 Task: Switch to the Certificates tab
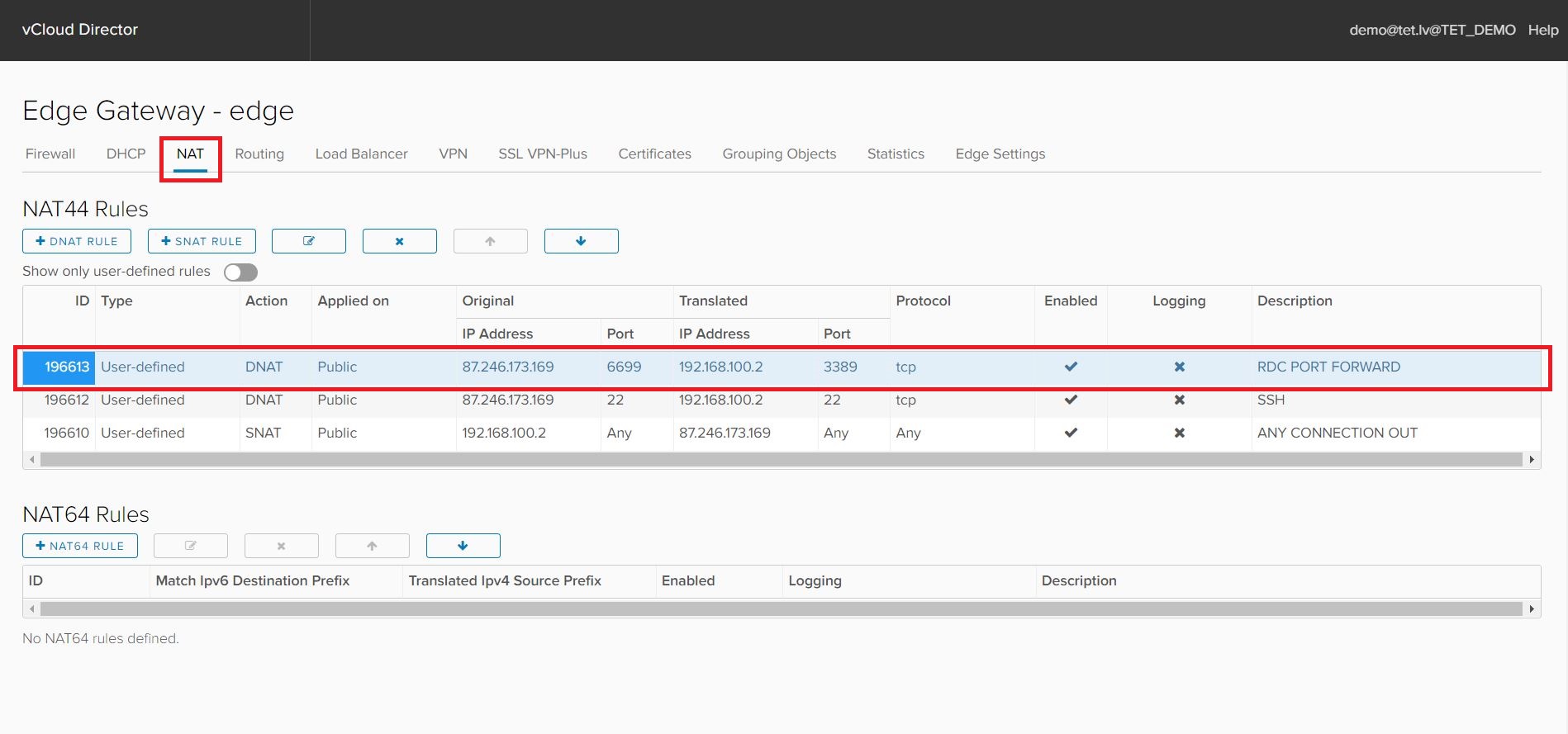(x=654, y=154)
